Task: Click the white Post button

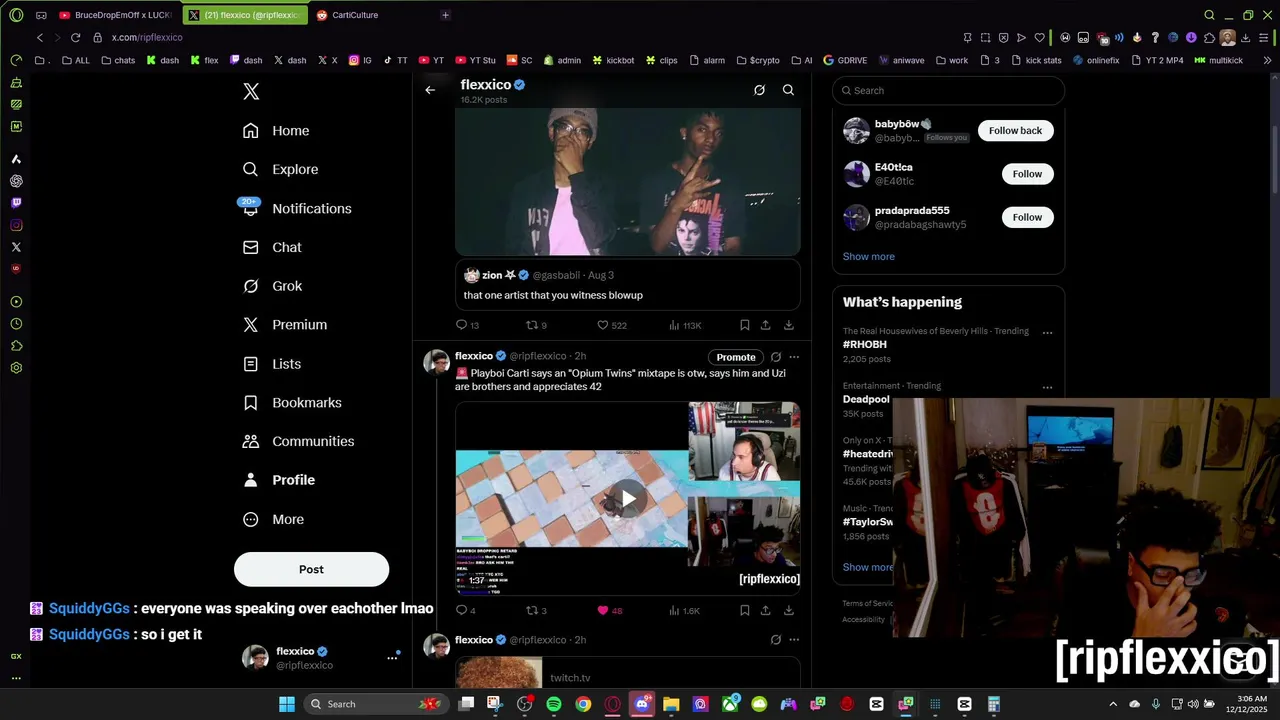Action: click(x=311, y=569)
